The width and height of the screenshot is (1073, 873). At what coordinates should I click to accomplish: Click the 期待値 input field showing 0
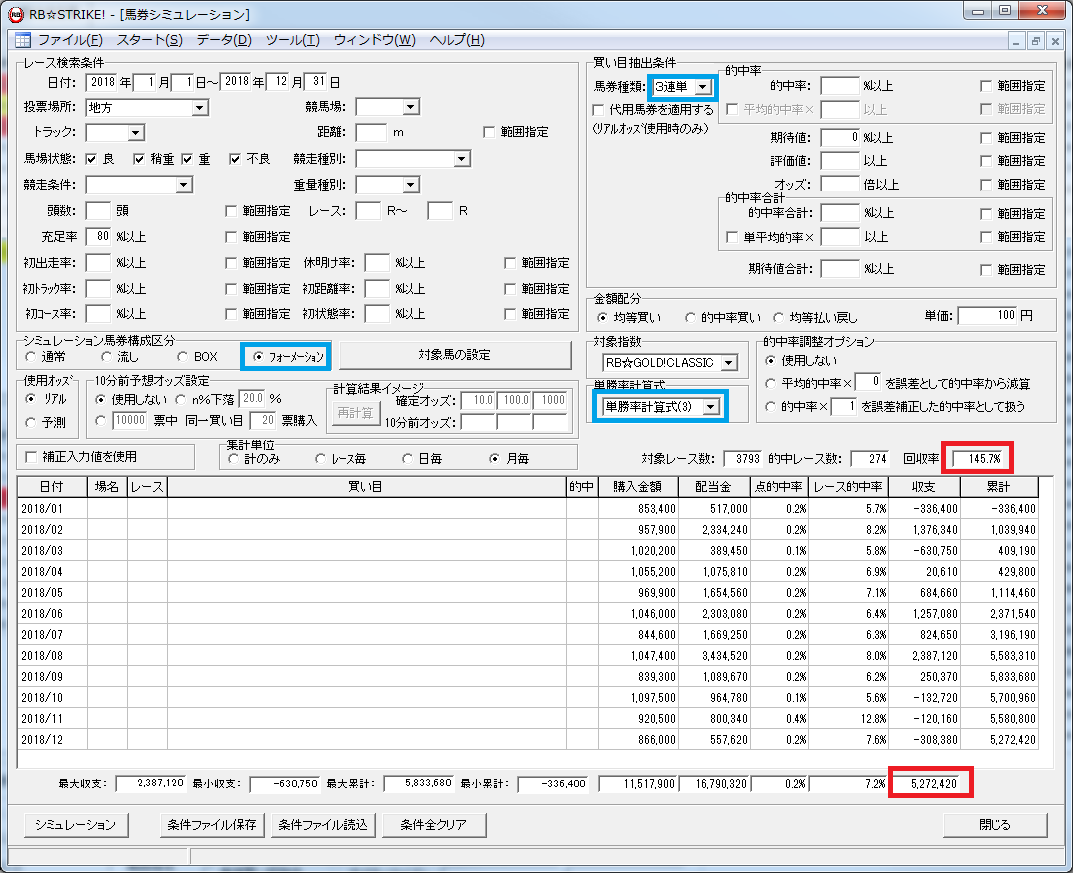[x=840, y=138]
